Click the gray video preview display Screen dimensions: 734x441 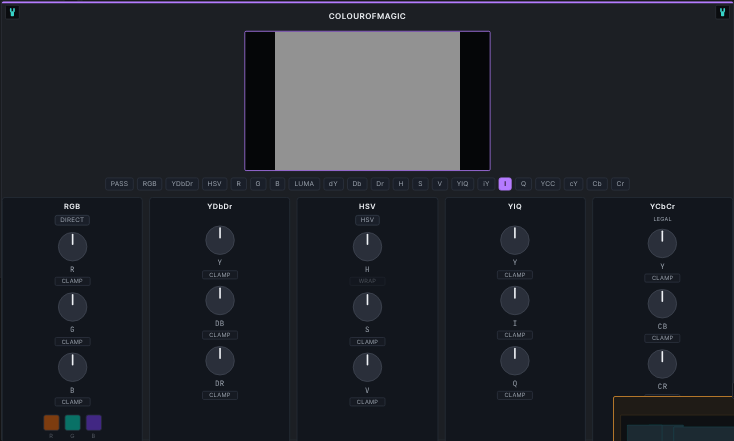(x=367, y=101)
